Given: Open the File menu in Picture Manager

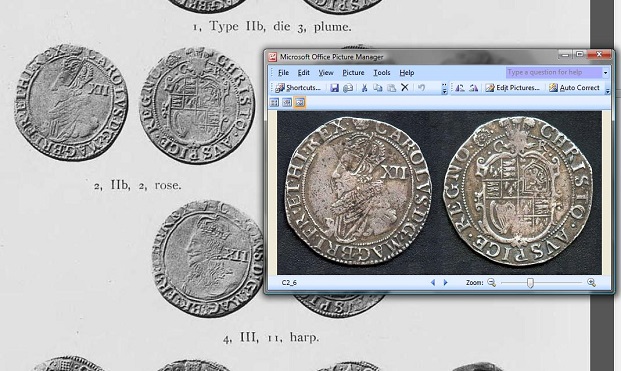Looking at the screenshot, I should (283, 72).
